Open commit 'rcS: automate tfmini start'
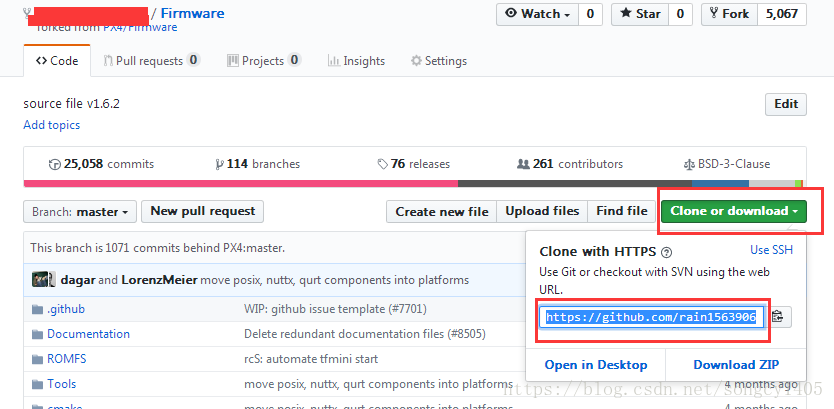Viewport: 834px width, 409px height. [x=311, y=359]
